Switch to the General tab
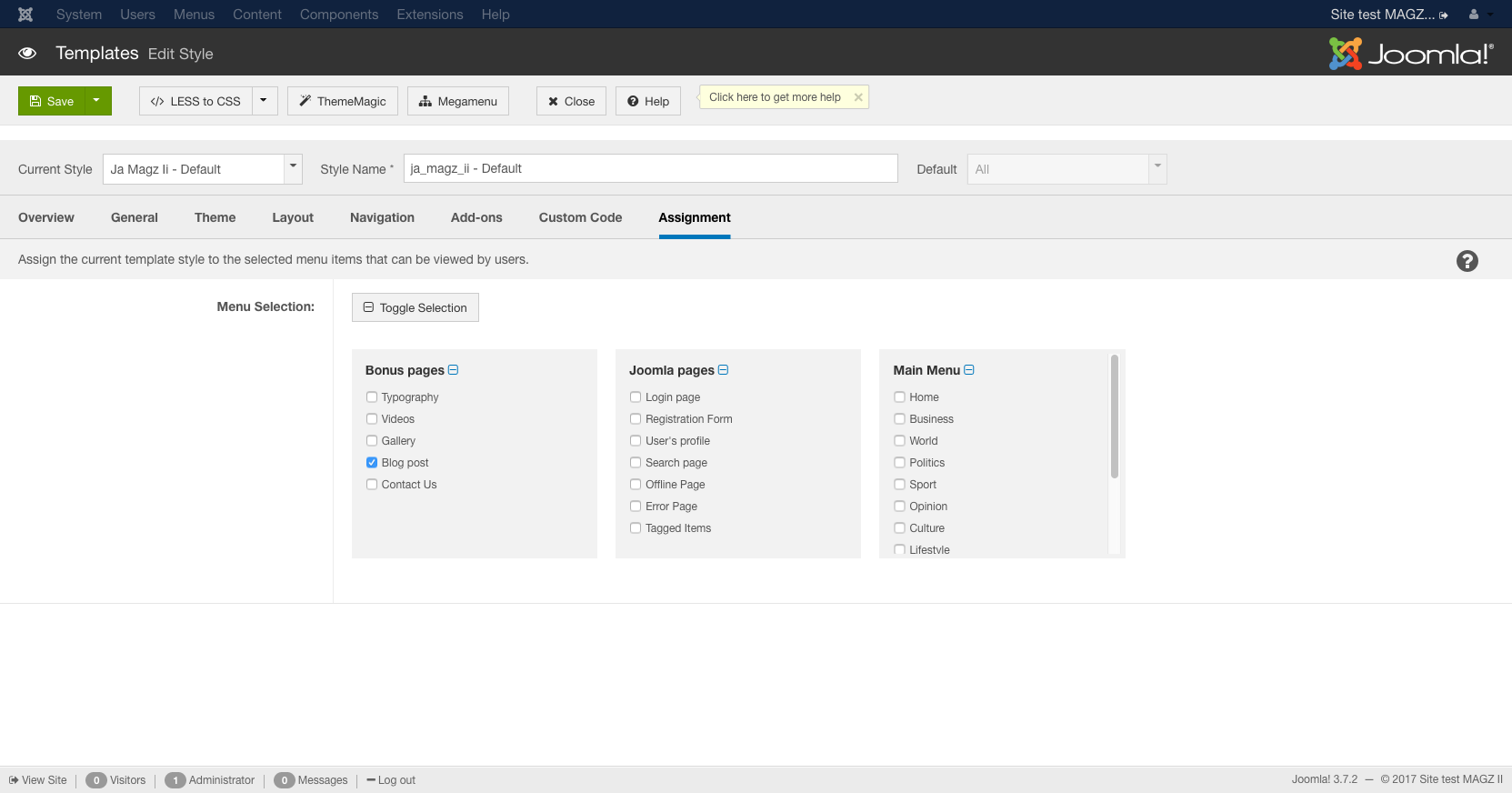This screenshot has width=1512, height=793. 135,217
